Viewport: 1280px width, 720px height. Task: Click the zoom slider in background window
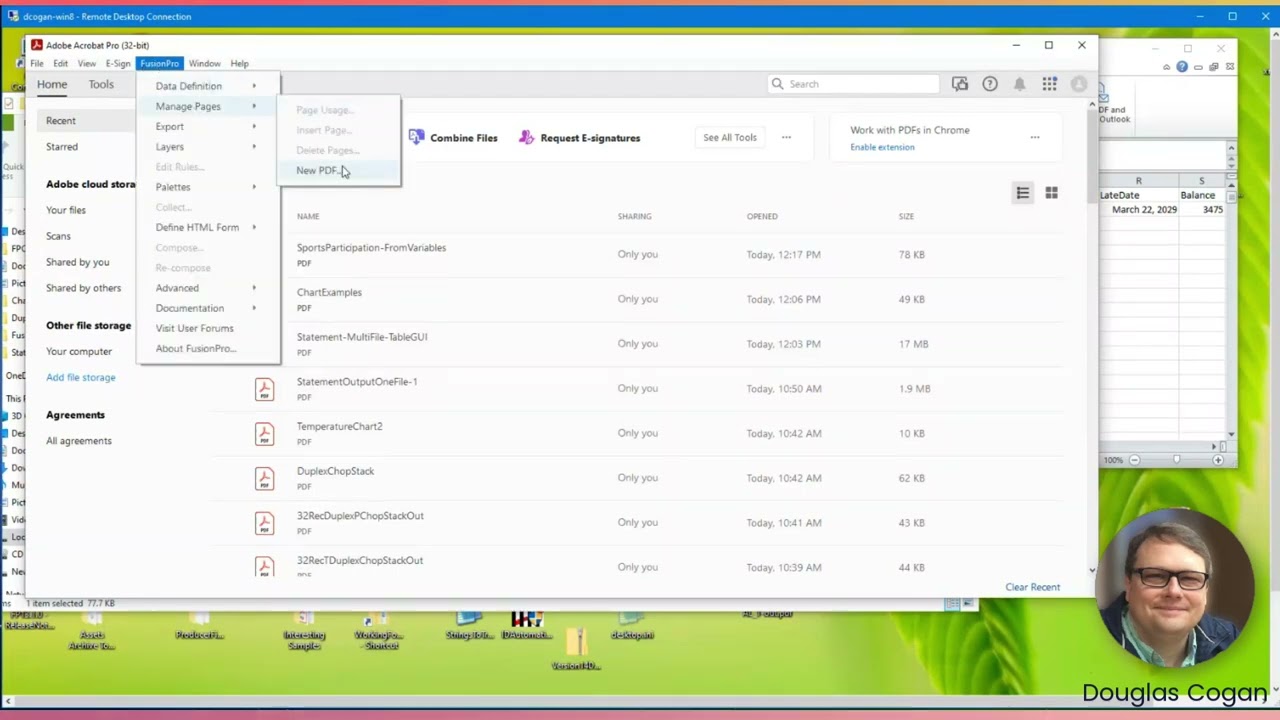tap(1176, 460)
